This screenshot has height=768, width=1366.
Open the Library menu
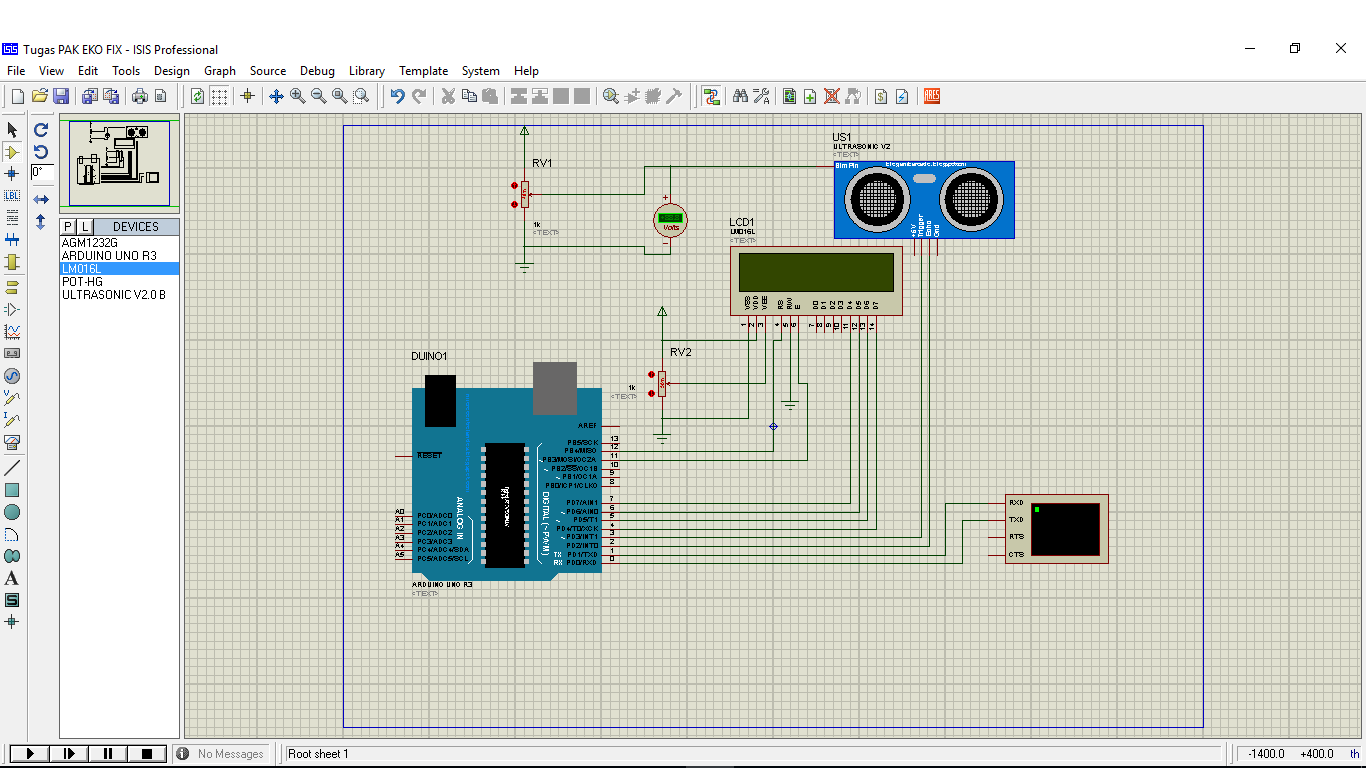(366, 71)
